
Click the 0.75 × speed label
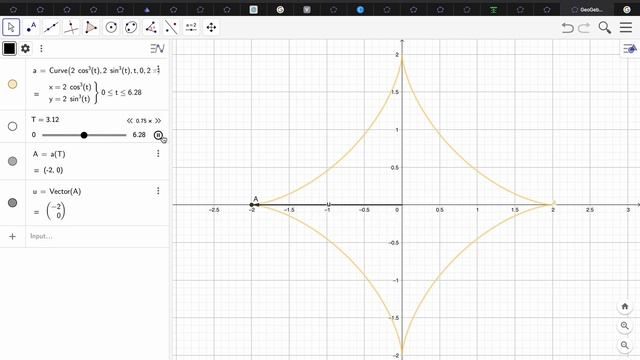[x=144, y=121]
